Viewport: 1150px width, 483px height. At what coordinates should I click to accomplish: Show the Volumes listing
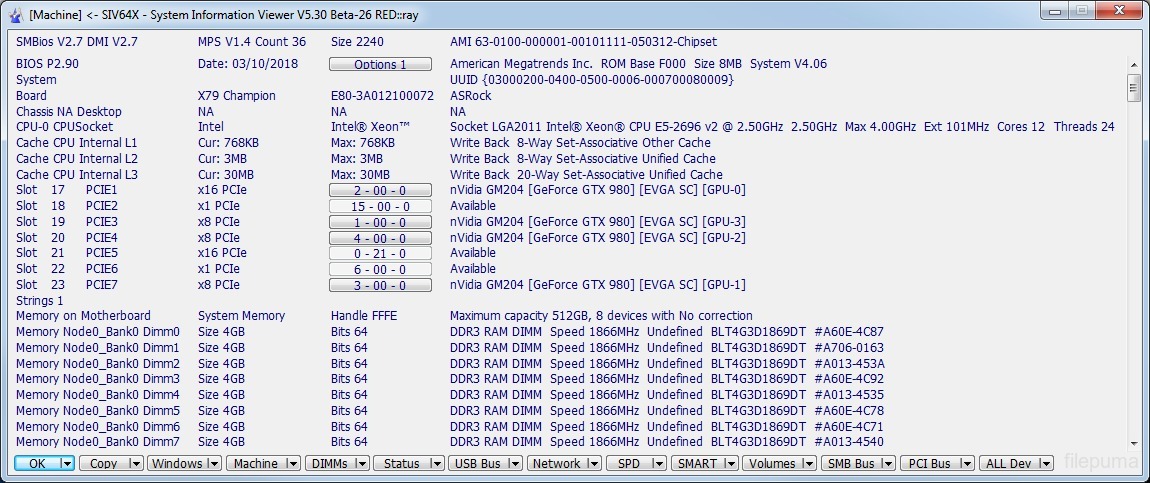772,464
